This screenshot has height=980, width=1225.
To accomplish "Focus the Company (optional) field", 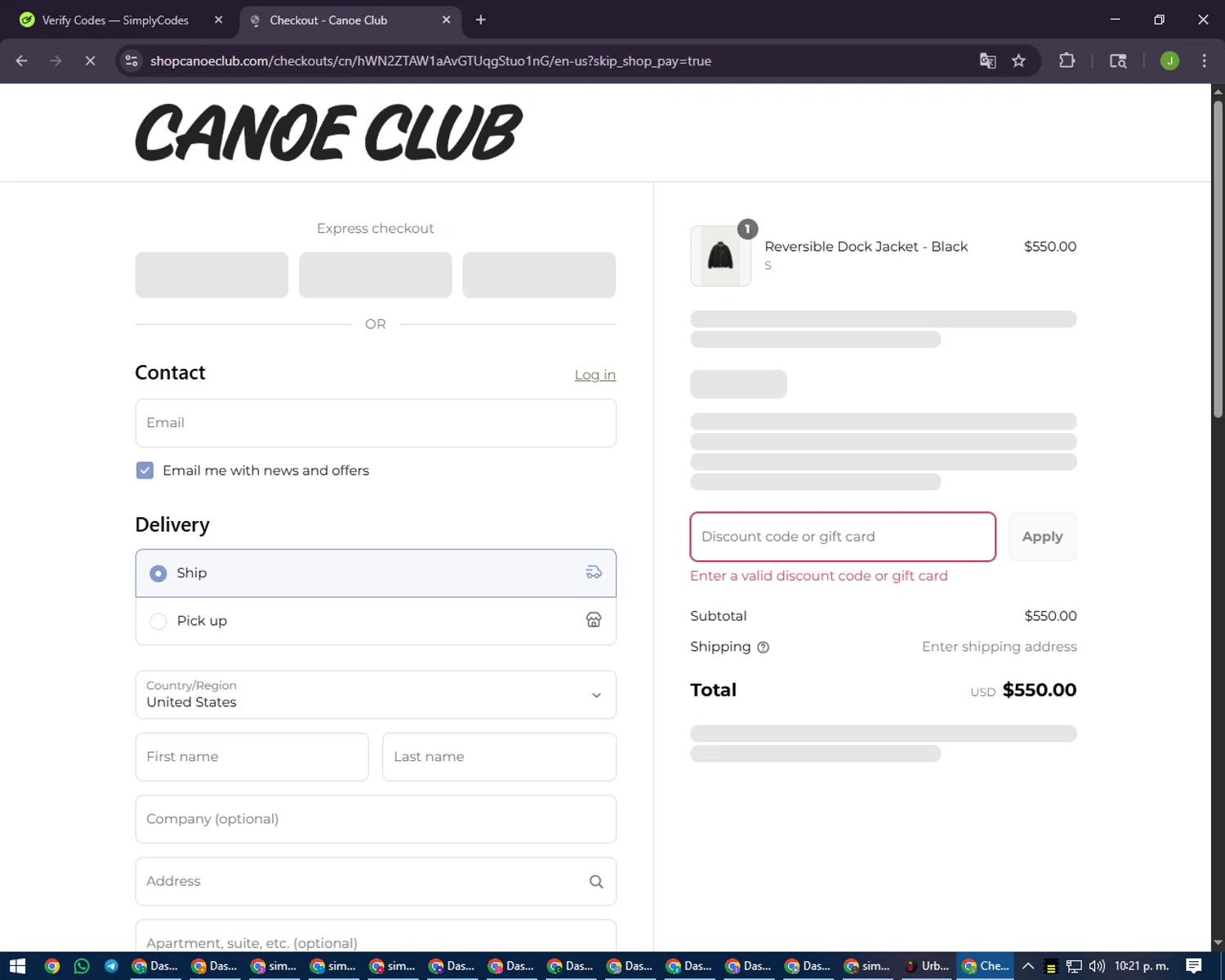I will 376,819.
